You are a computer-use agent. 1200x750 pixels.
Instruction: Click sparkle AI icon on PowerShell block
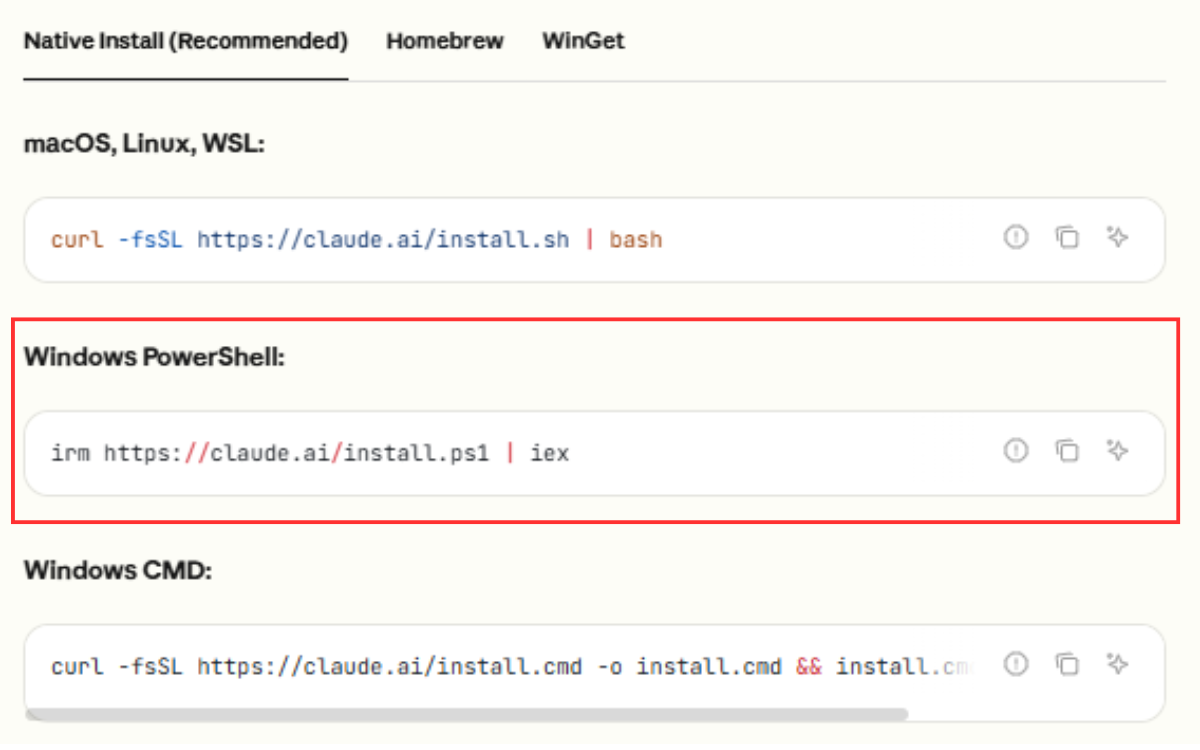click(x=1117, y=451)
